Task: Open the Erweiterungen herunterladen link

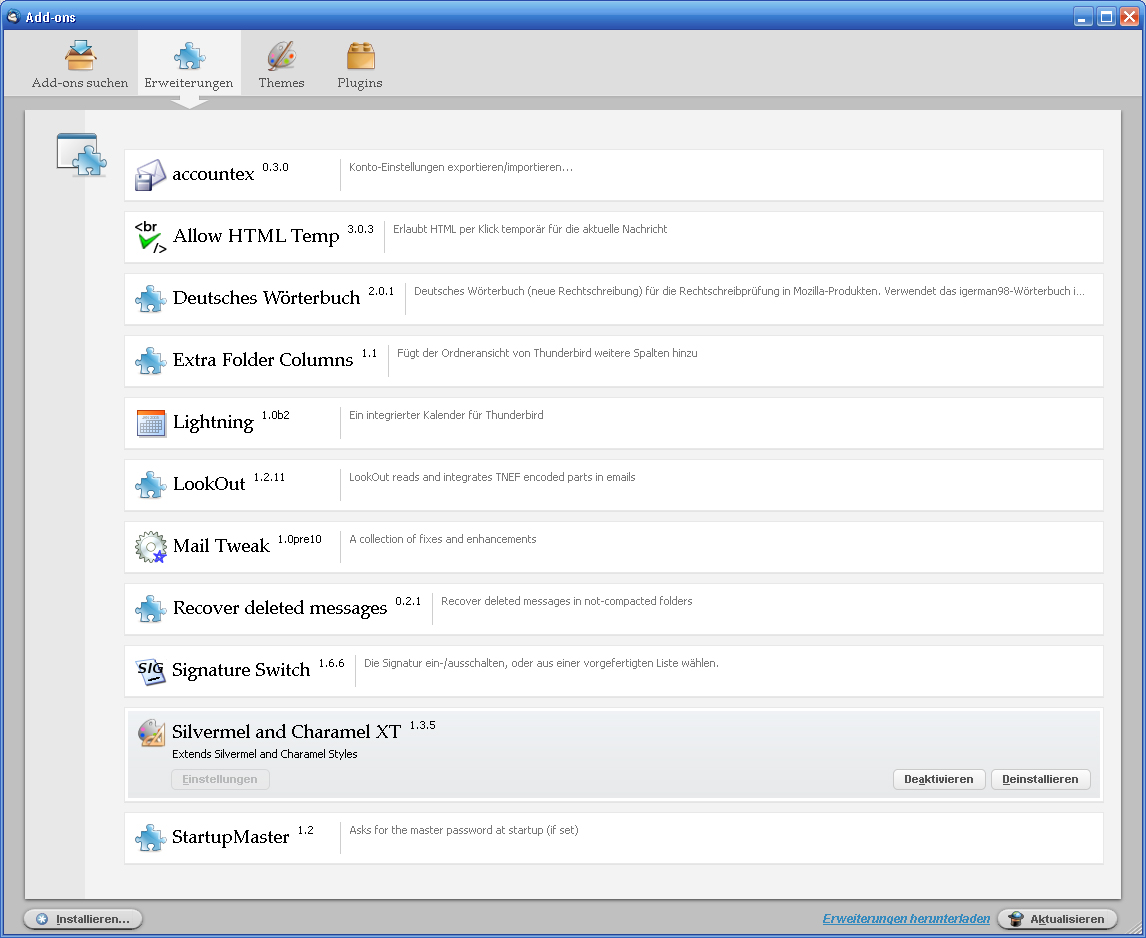Action: tap(906, 918)
